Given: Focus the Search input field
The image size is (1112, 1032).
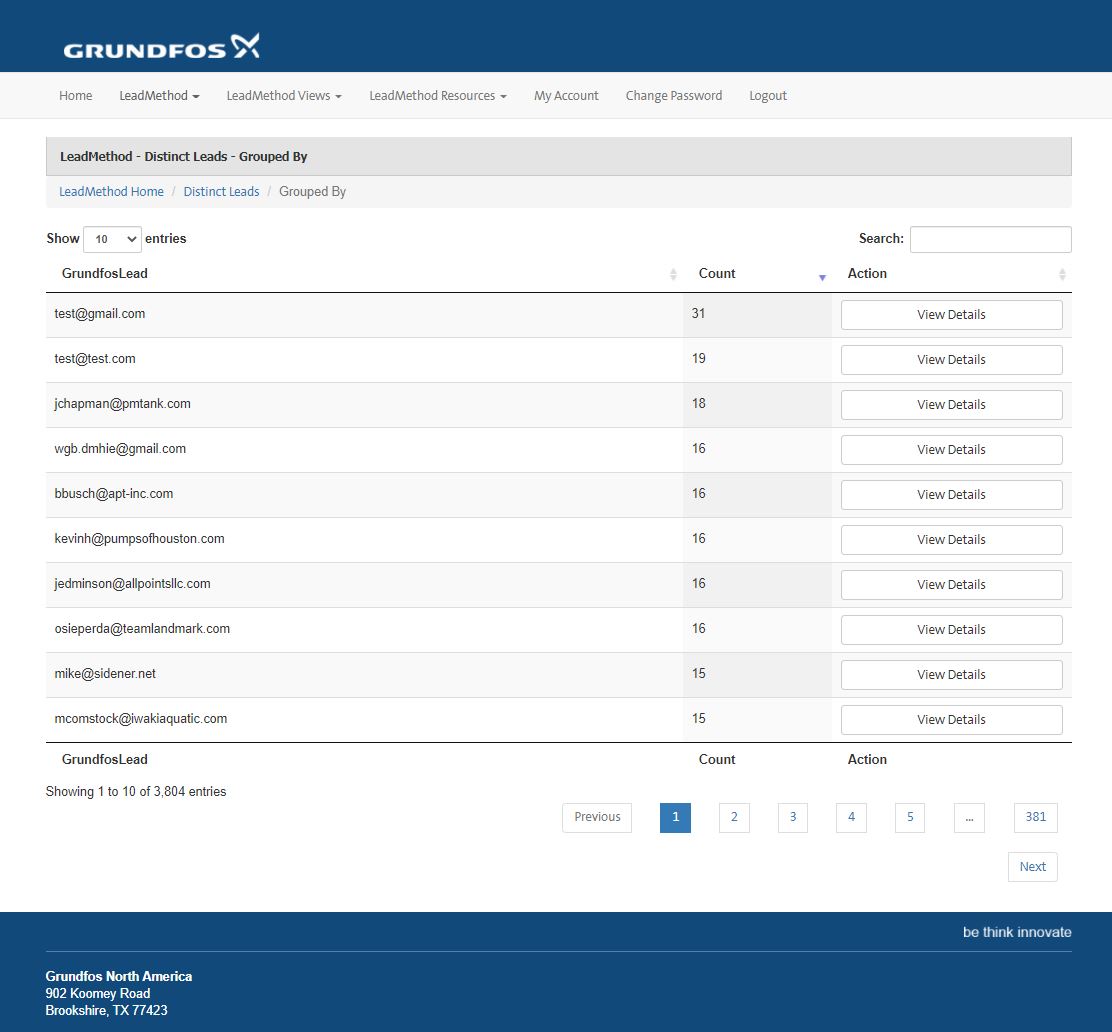Looking at the screenshot, I should click(x=990, y=239).
